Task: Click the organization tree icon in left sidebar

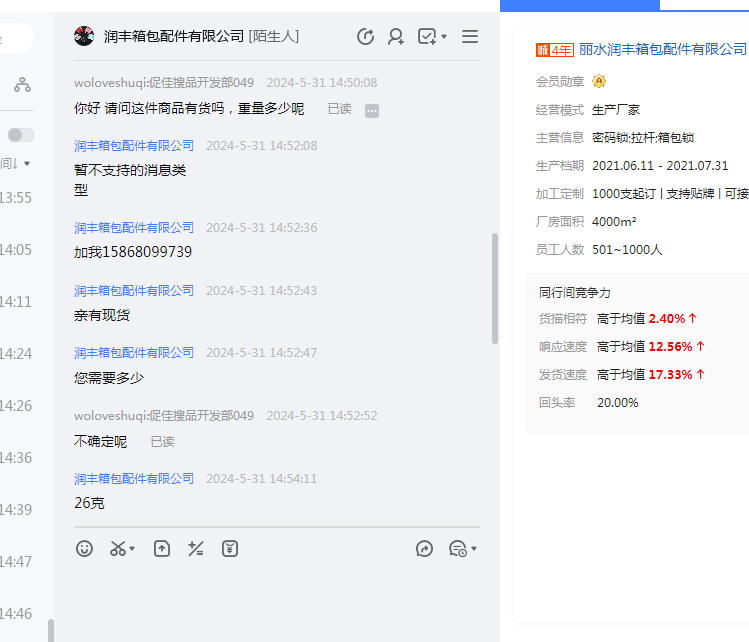Action: pos(22,85)
